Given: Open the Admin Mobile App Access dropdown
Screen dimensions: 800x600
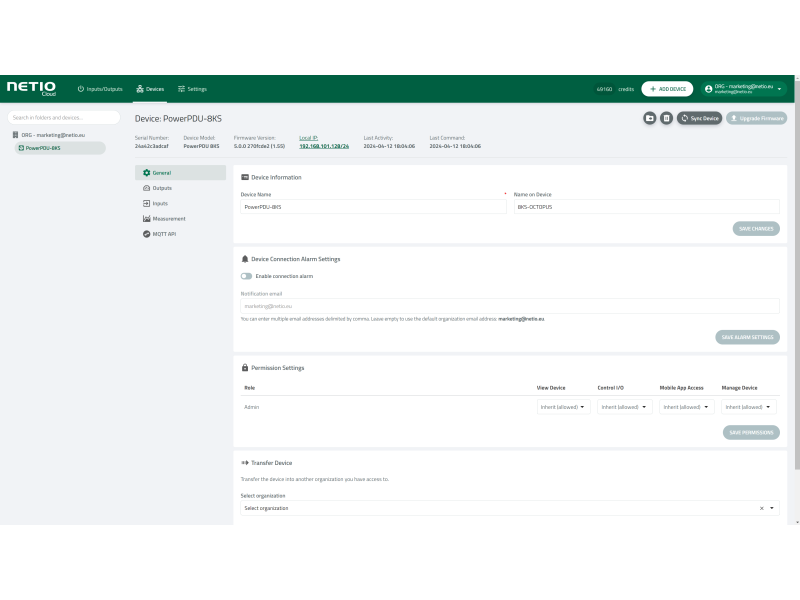Looking at the screenshot, I should [686, 407].
